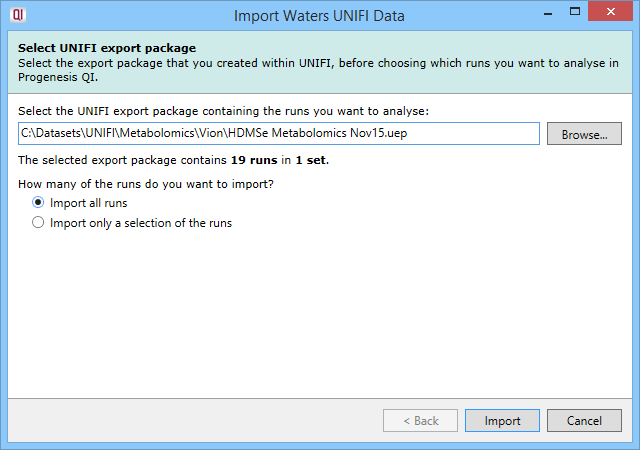This screenshot has height=450, width=640.
Task: Click the 'Import Waters UNIFI Data' title text
Action: (x=319, y=16)
